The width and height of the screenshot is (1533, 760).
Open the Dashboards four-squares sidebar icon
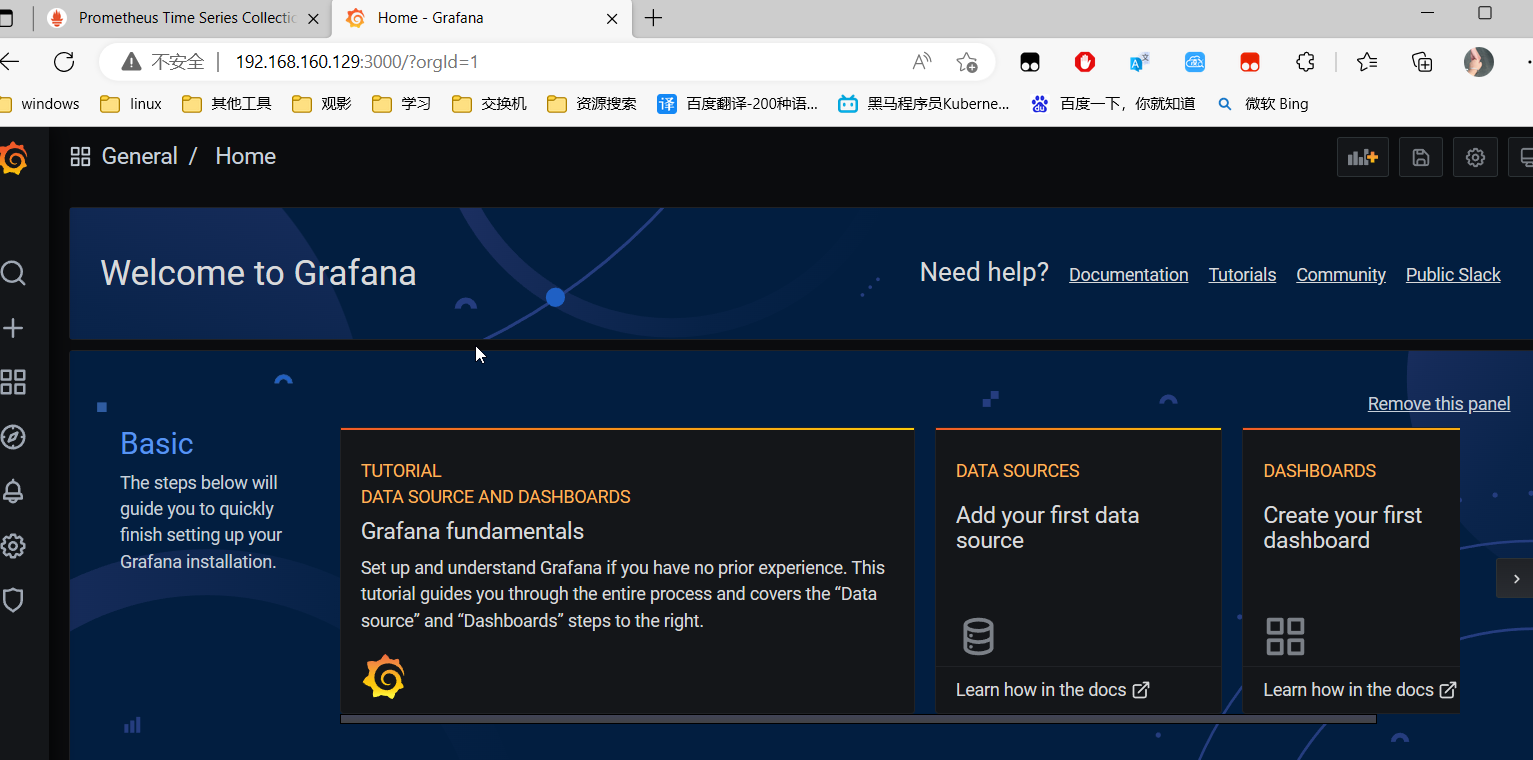13,382
